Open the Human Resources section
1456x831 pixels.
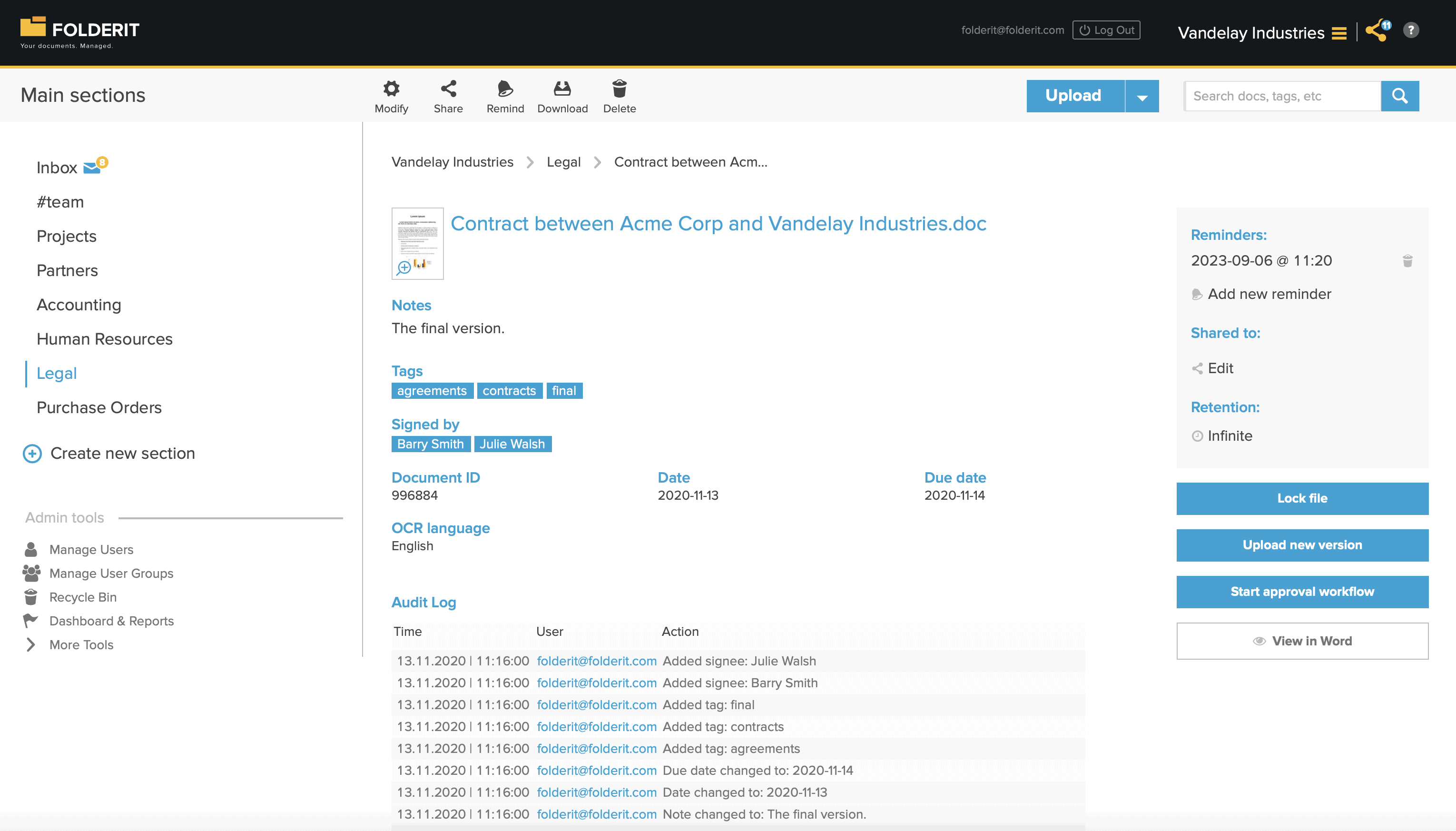(104, 339)
